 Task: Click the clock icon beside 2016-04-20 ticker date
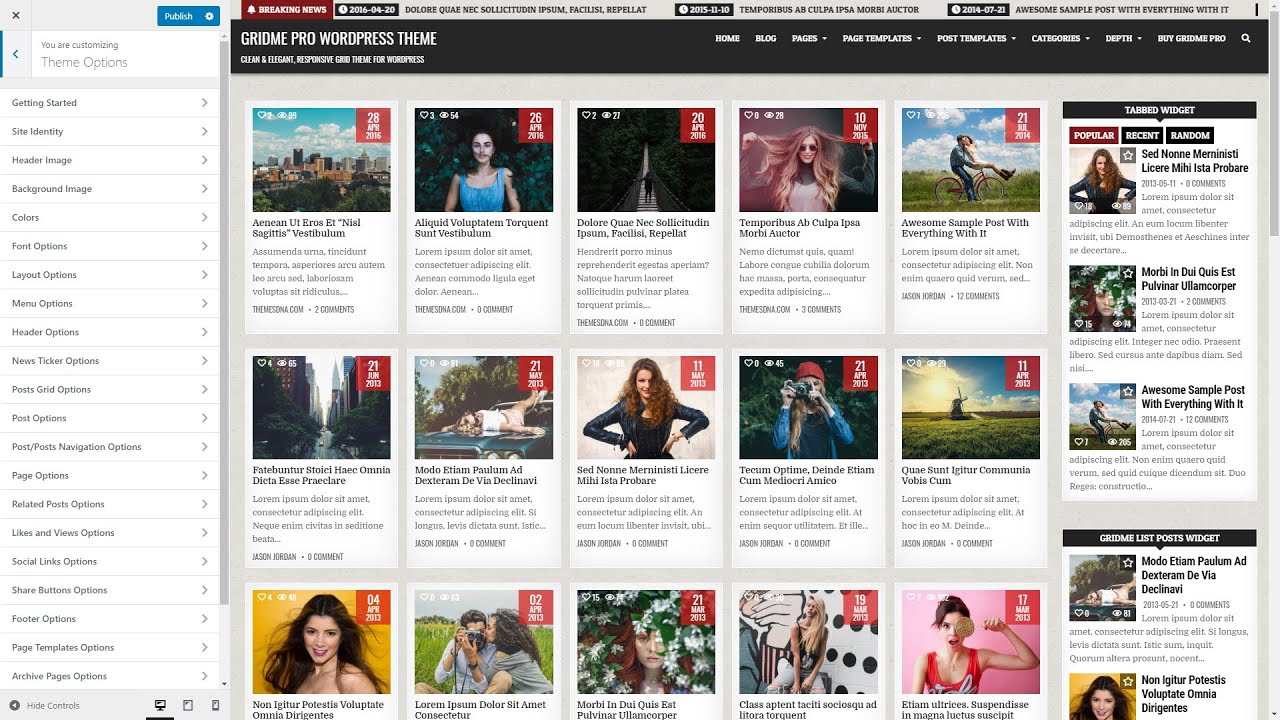click(343, 9)
